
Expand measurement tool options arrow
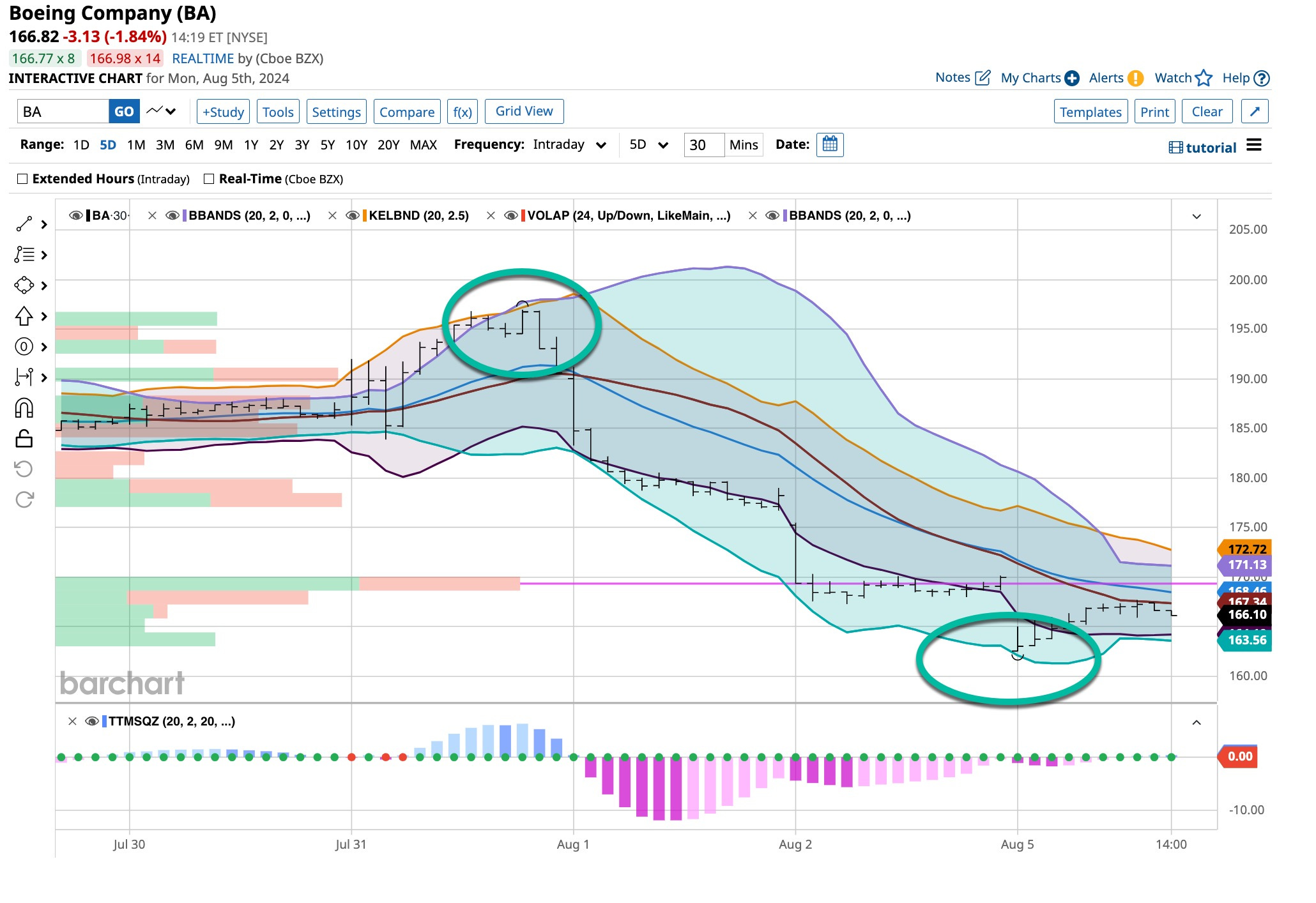click(44, 377)
